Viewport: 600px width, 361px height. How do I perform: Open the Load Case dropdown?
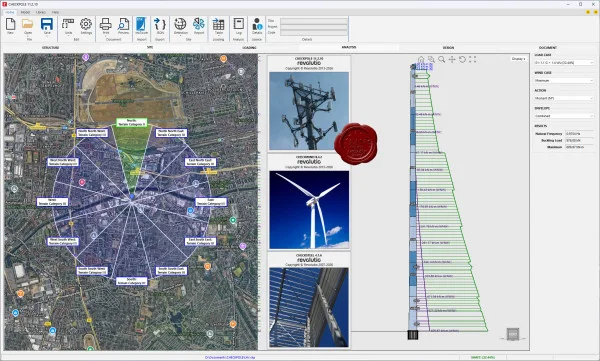tap(564, 62)
